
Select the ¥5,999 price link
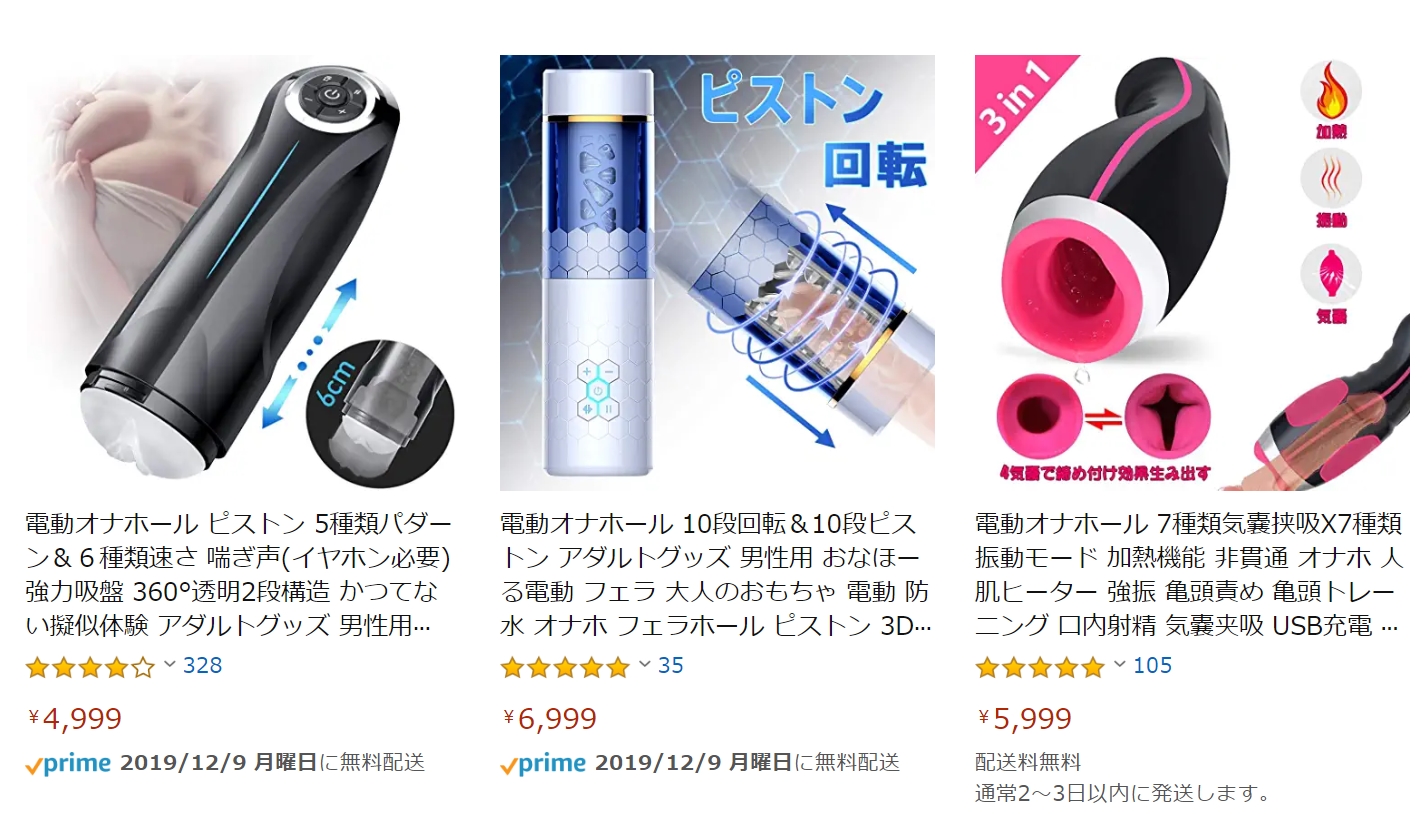pos(1025,718)
